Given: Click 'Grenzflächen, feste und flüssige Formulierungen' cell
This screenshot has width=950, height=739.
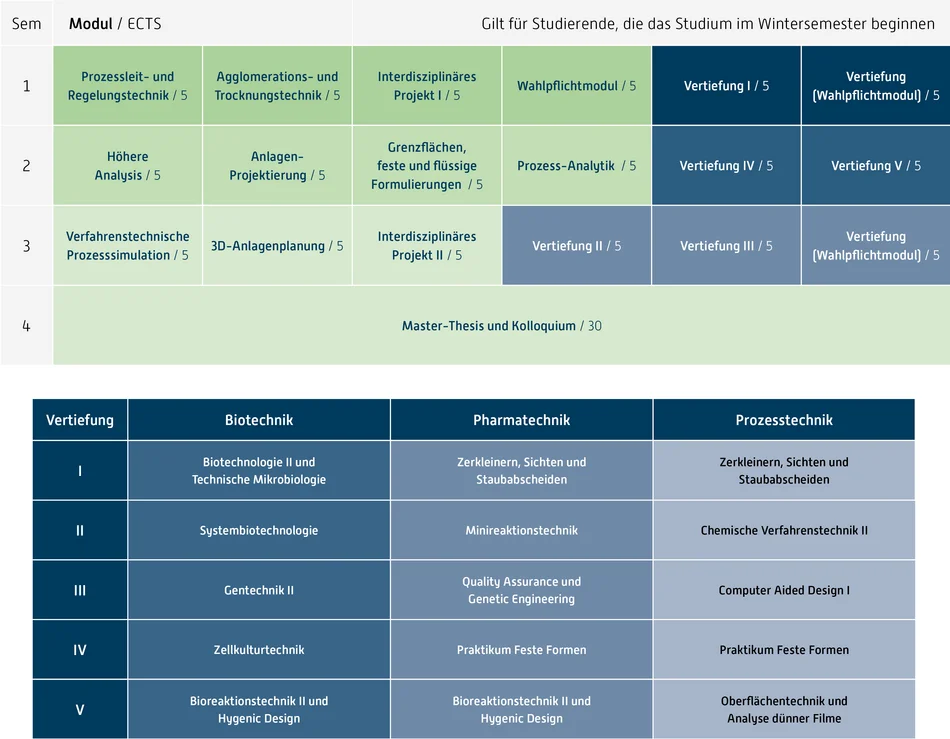Looking at the screenshot, I should [x=427, y=165].
